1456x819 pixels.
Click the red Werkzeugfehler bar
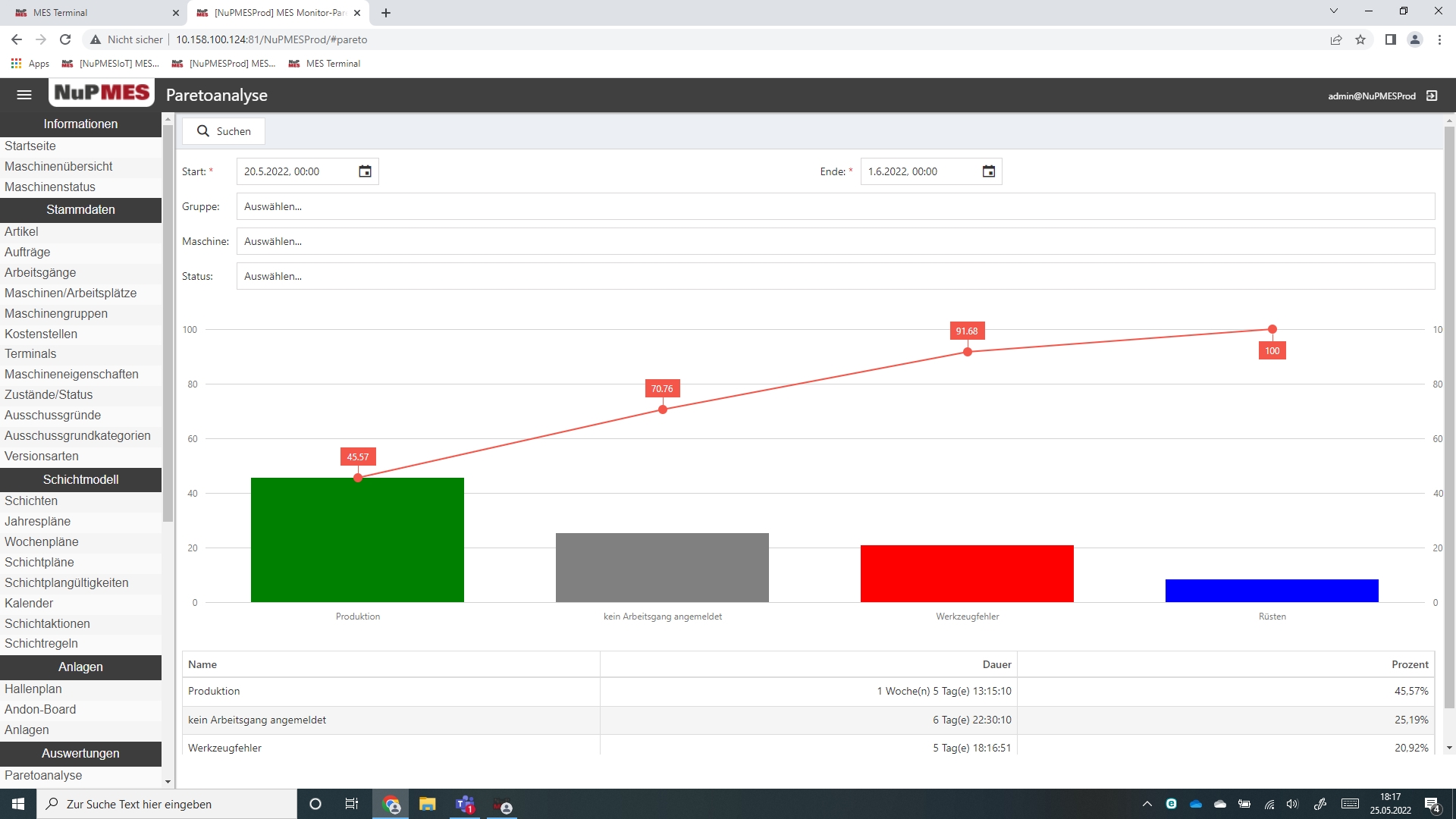(x=967, y=573)
